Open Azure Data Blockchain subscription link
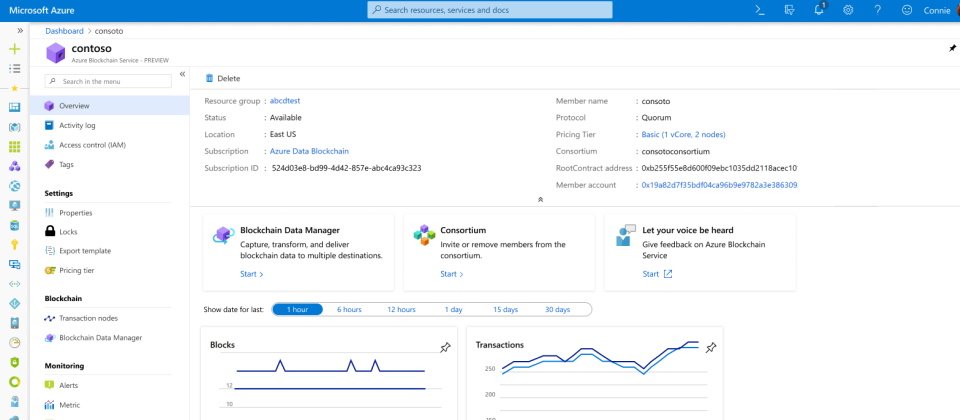 (x=309, y=151)
